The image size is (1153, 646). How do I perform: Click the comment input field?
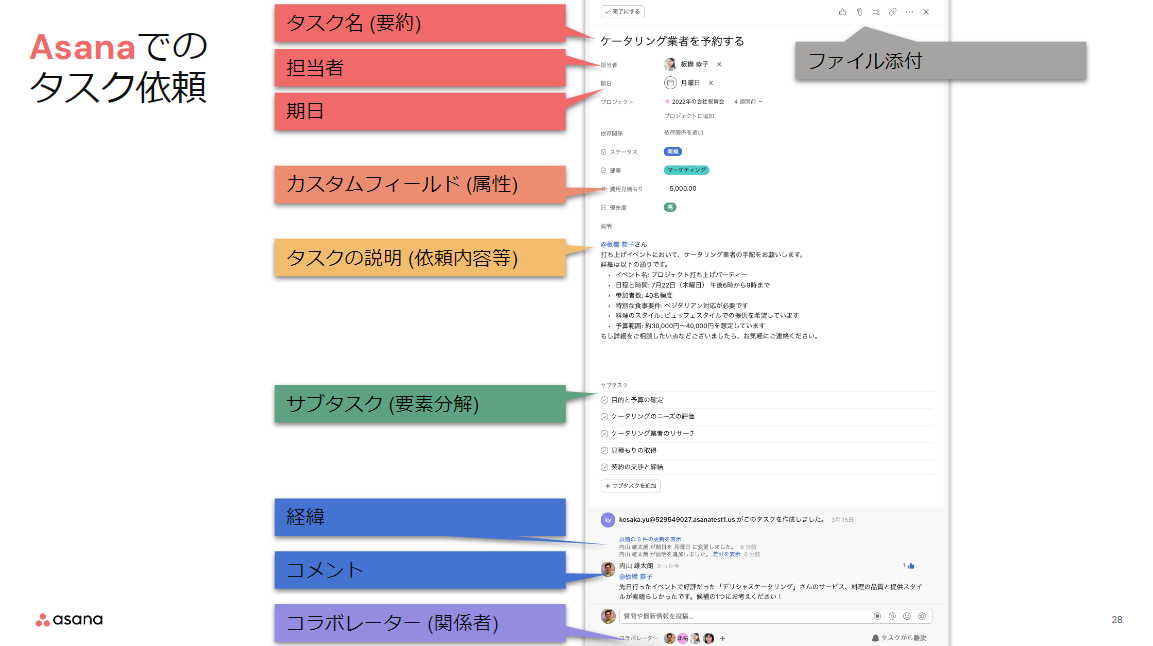776,616
